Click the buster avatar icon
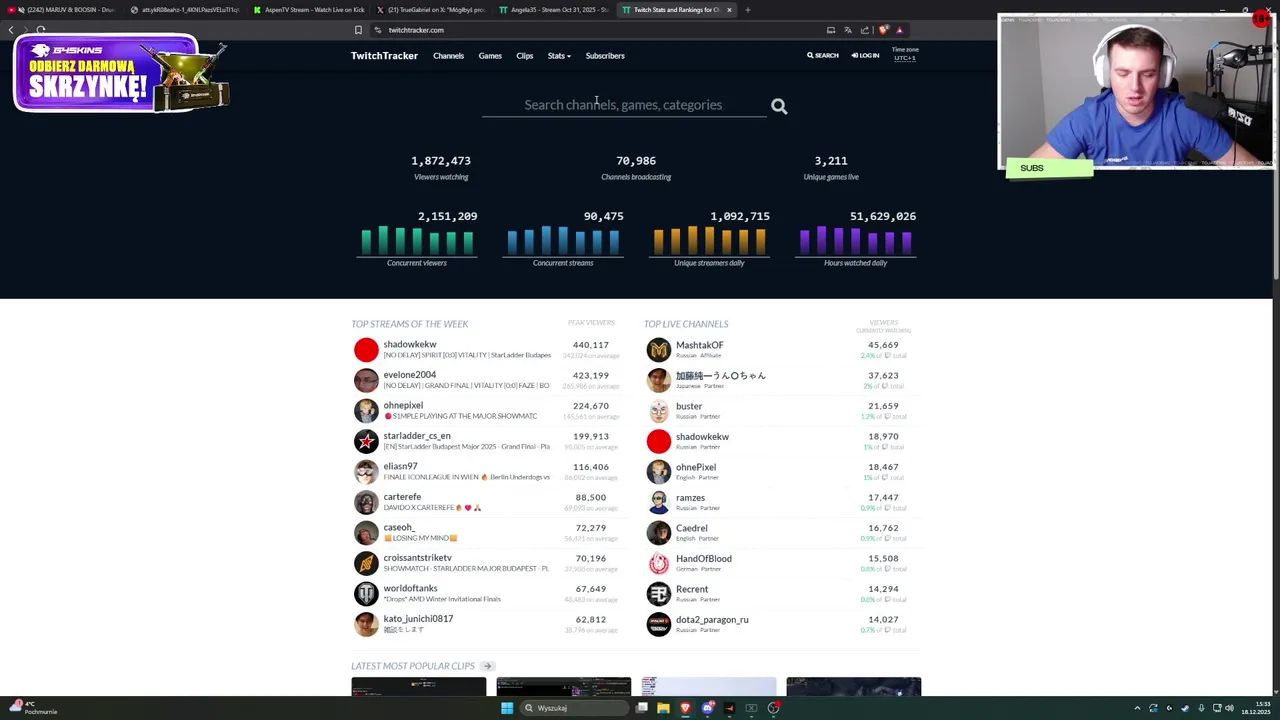The height and width of the screenshot is (720, 1280). pos(658,411)
